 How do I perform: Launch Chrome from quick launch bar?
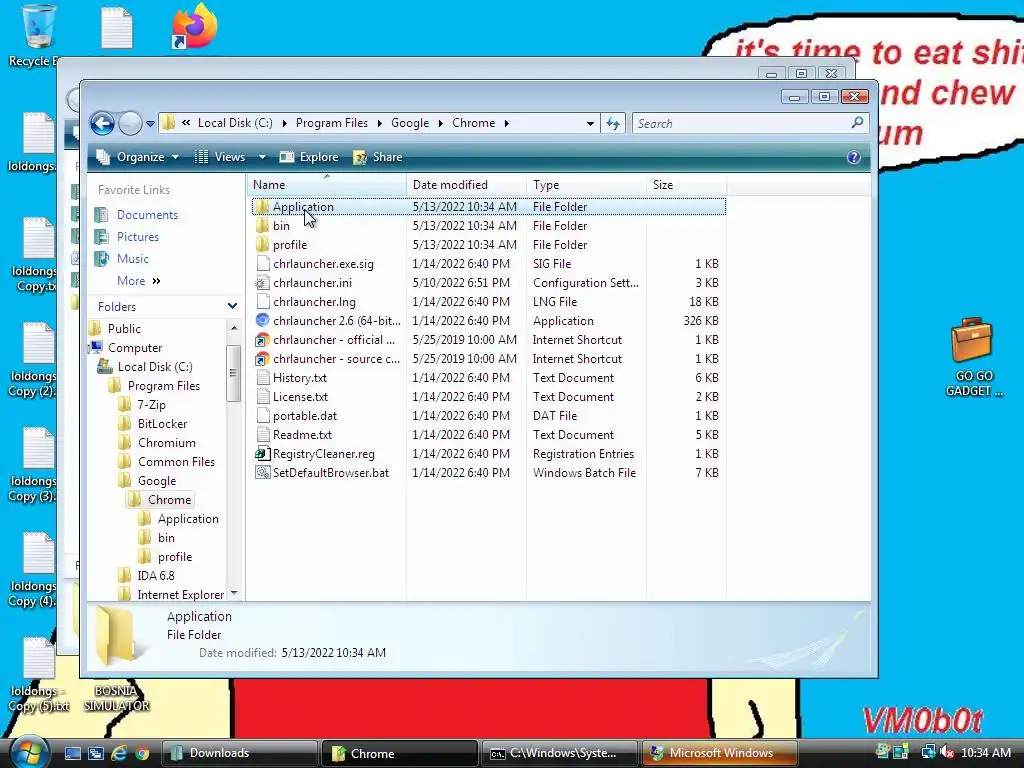pyautogui.click(x=142, y=754)
